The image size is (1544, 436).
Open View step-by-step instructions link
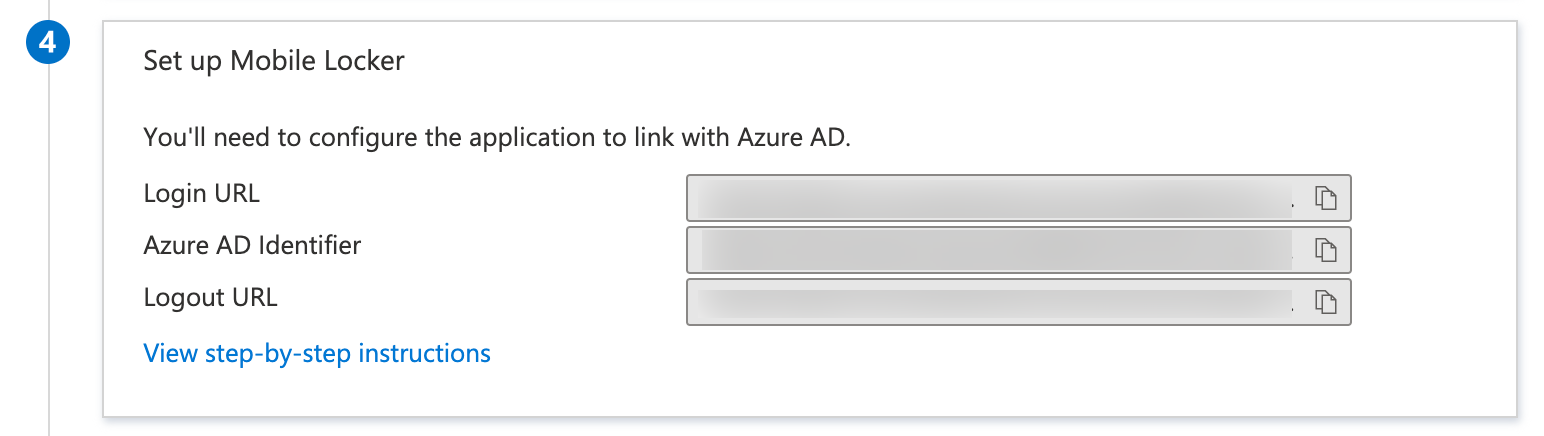tap(317, 353)
